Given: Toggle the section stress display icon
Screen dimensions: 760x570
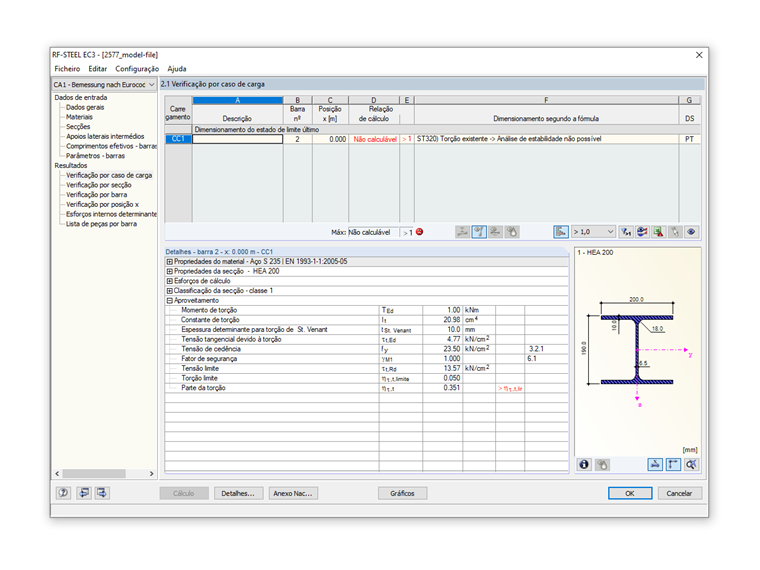Looking at the screenshot, I should pyautogui.click(x=655, y=464).
